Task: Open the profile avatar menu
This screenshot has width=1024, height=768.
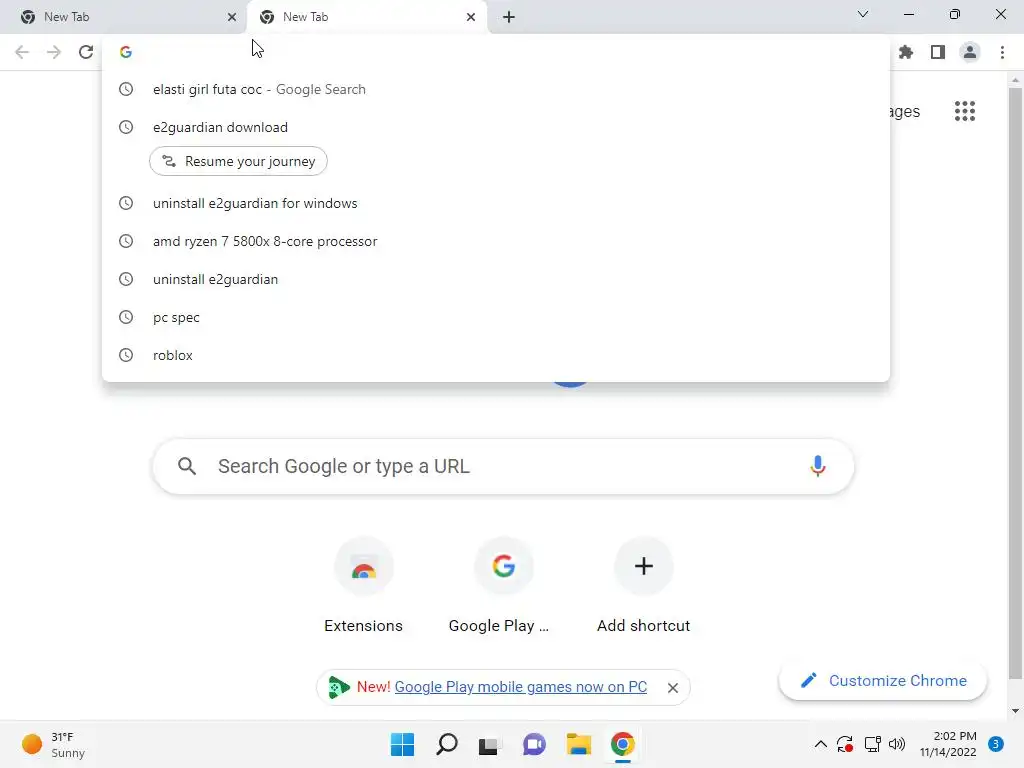Action: (x=970, y=52)
